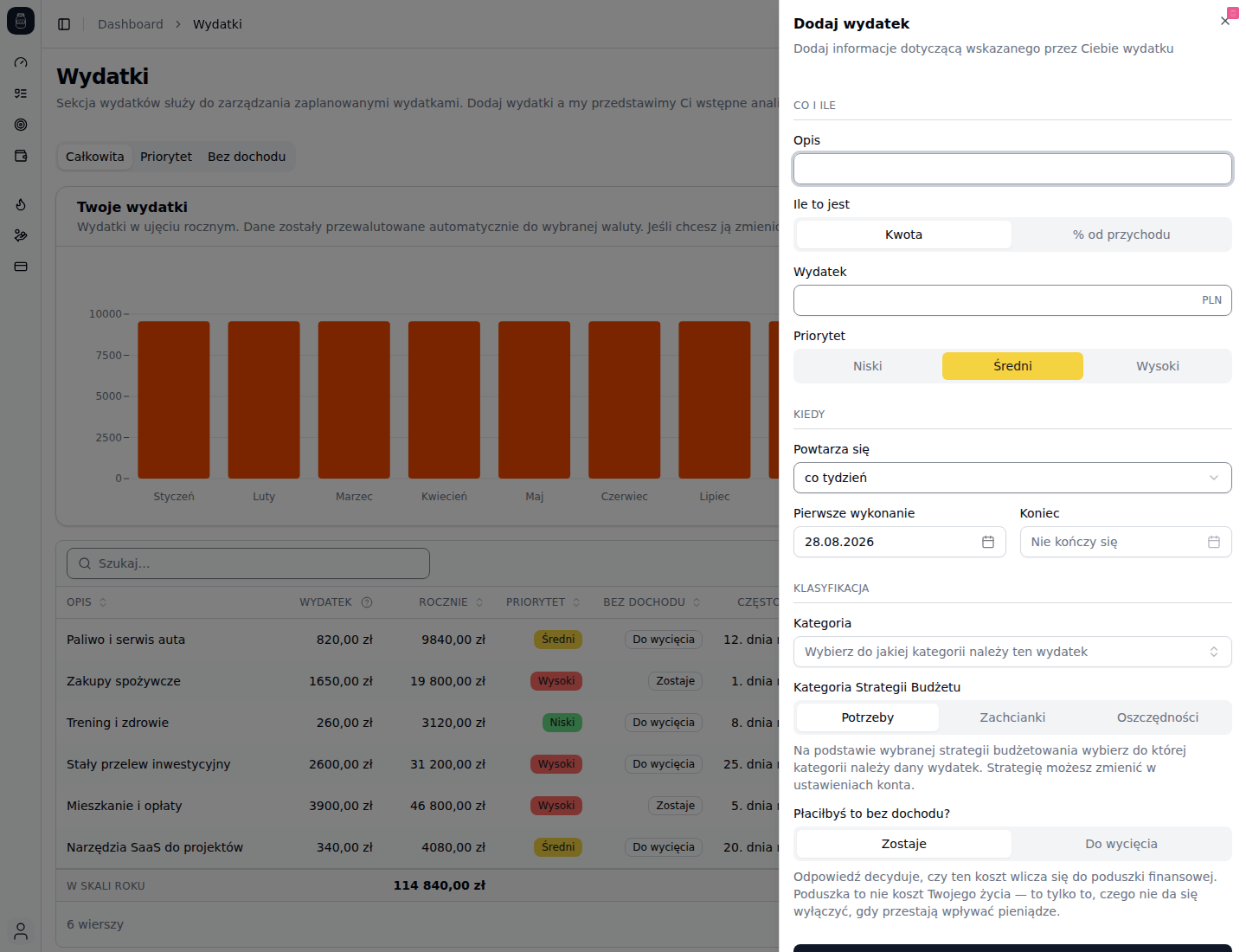Select the % od przychodu option
Viewport: 1246px width, 952px height.
tap(1121, 235)
